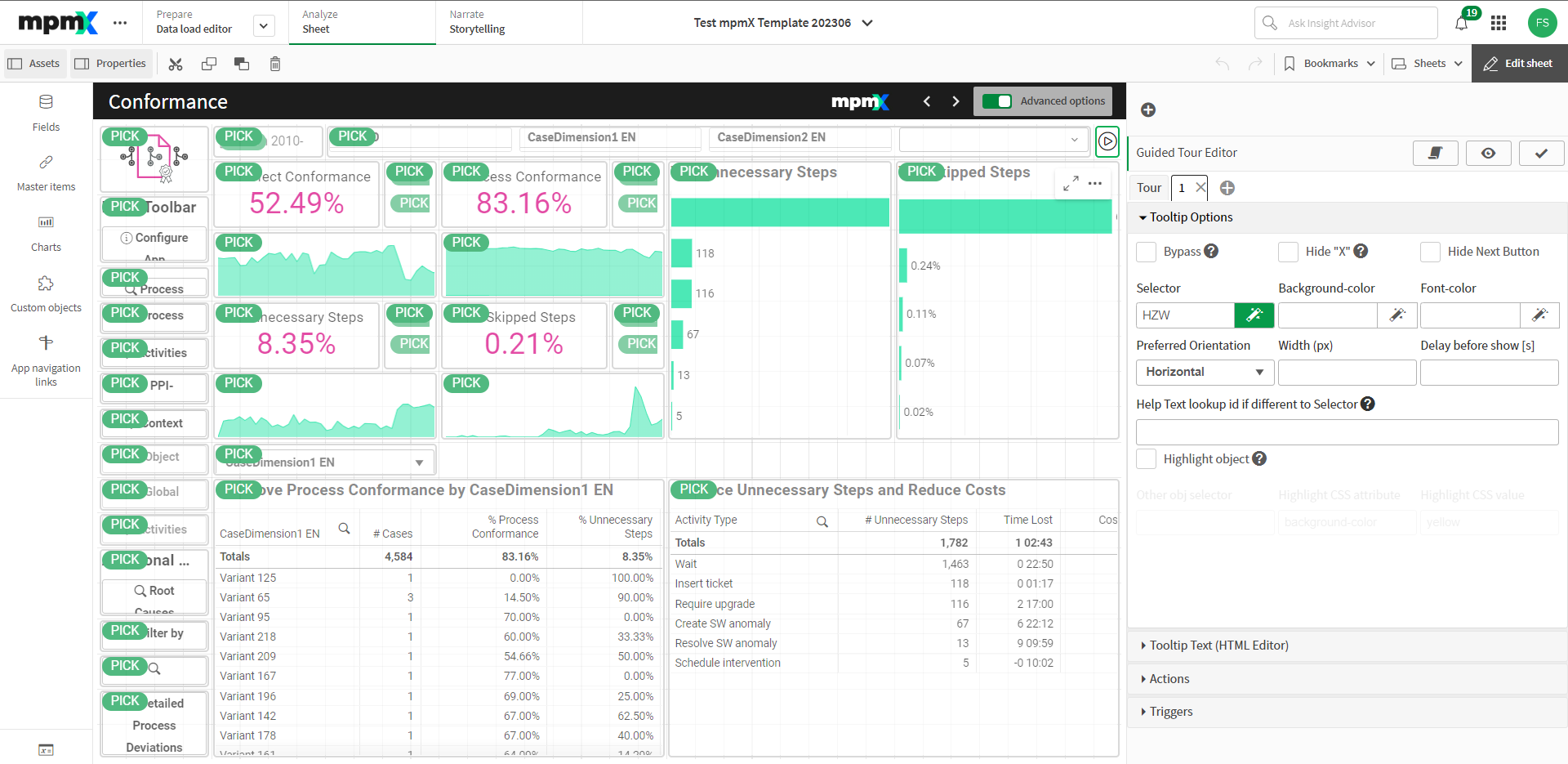Toggle Advanced options switch

pyautogui.click(x=996, y=101)
